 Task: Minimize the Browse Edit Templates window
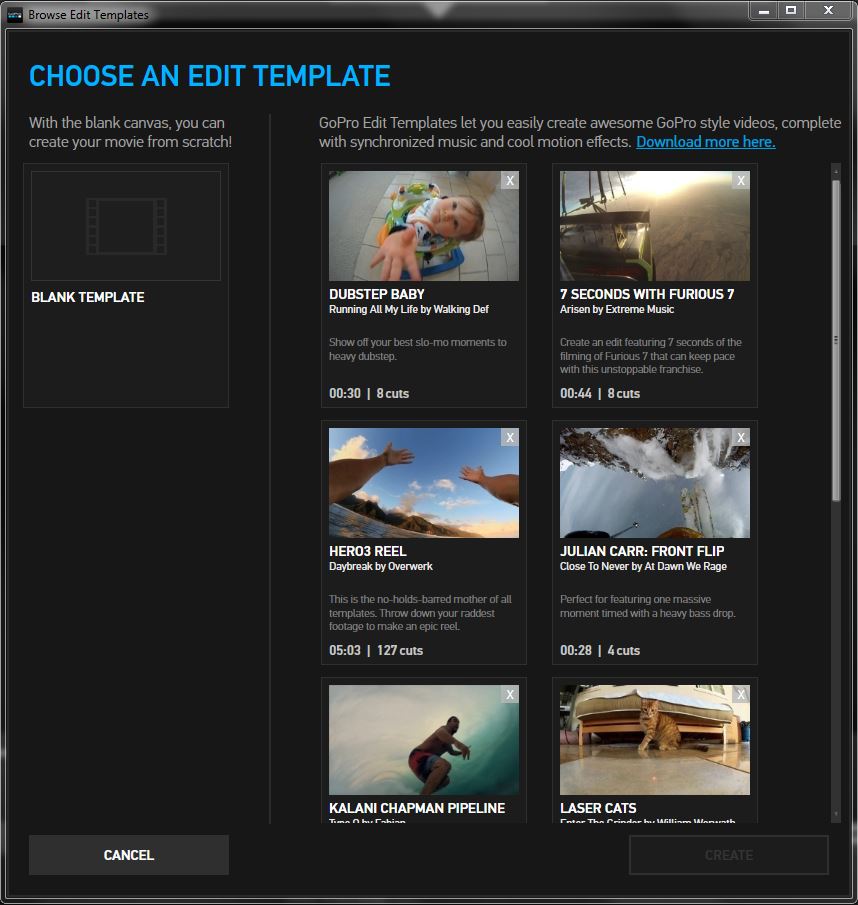point(764,11)
